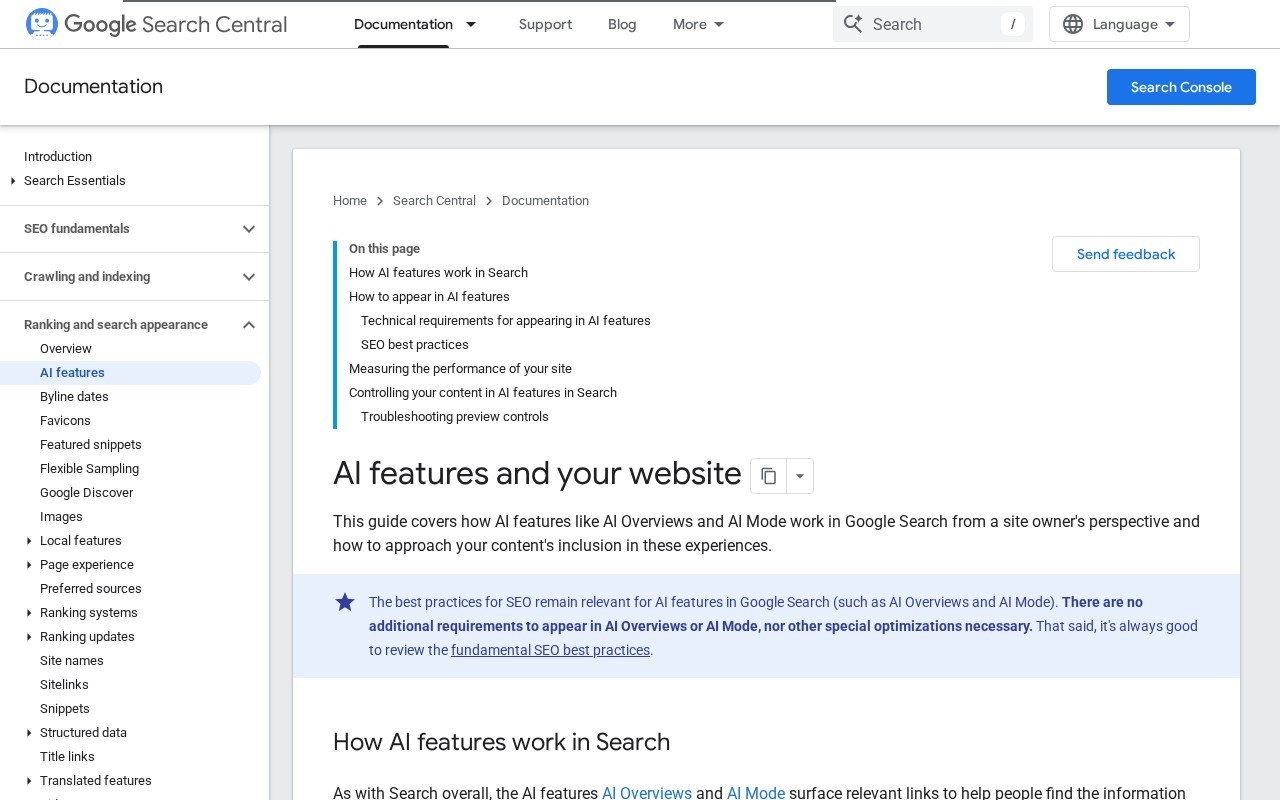Jump to How to appear in AI features
The width and height of the screenshot is (1280, 800).
pos(429,297)
